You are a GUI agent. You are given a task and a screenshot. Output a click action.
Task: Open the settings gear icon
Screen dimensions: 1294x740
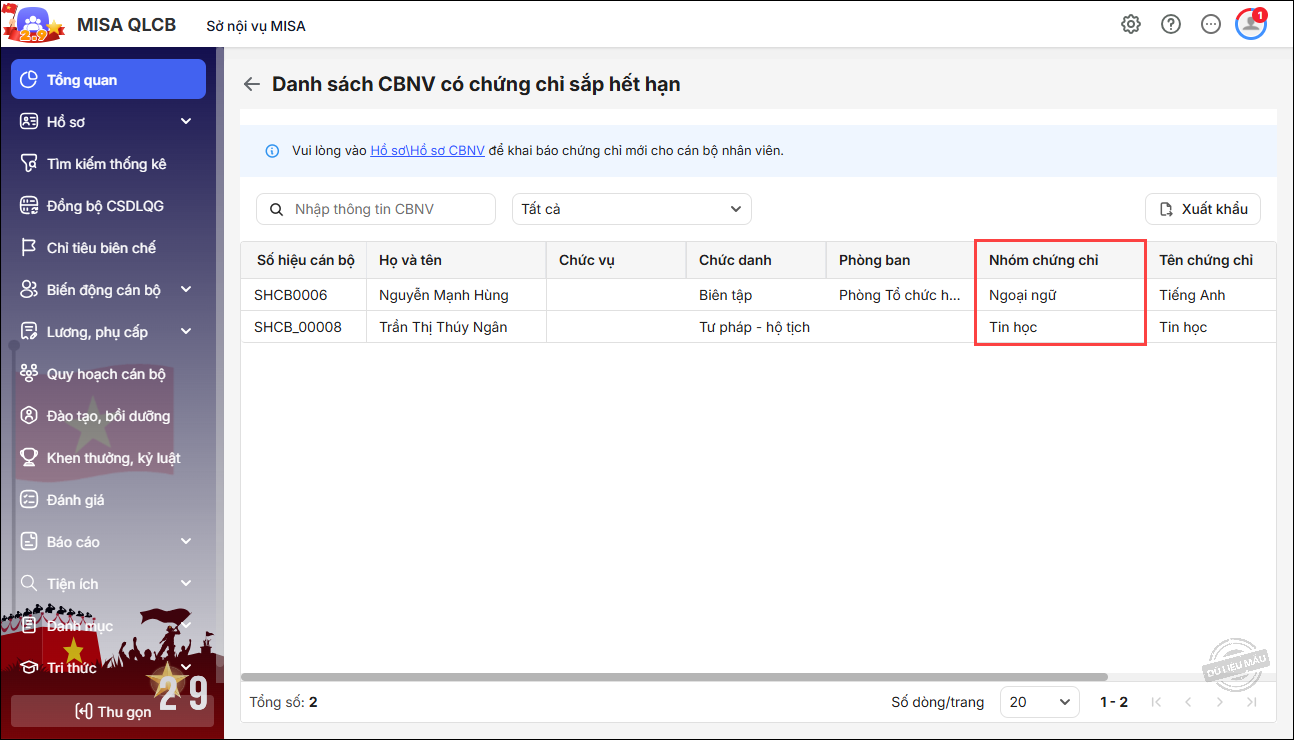(x=1131, y=25)
